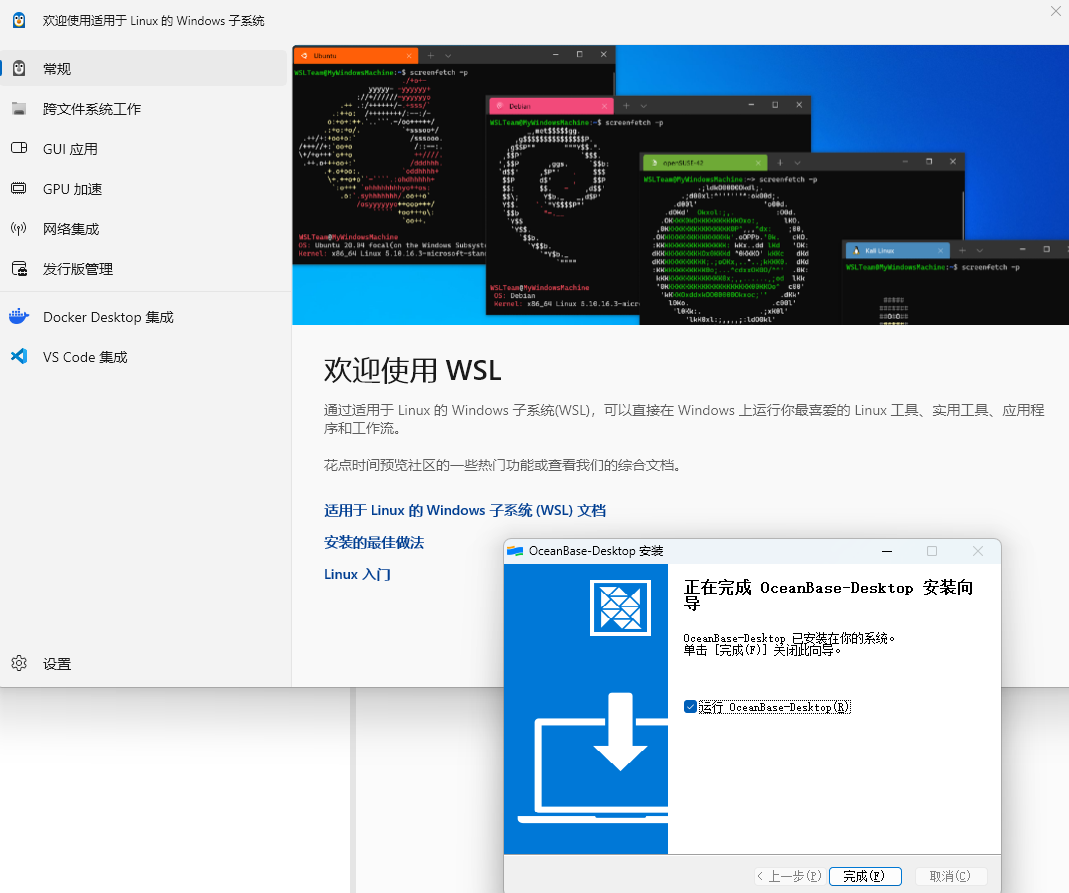Open 设置 at the sidebar bottom
Screen dimensions: 1069x893
tap(144, 663)
